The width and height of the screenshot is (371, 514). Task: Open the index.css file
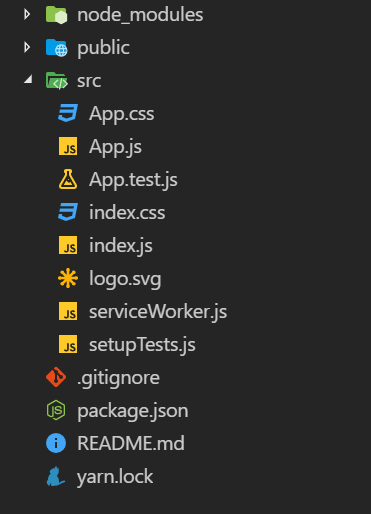[x=127, y=213]
